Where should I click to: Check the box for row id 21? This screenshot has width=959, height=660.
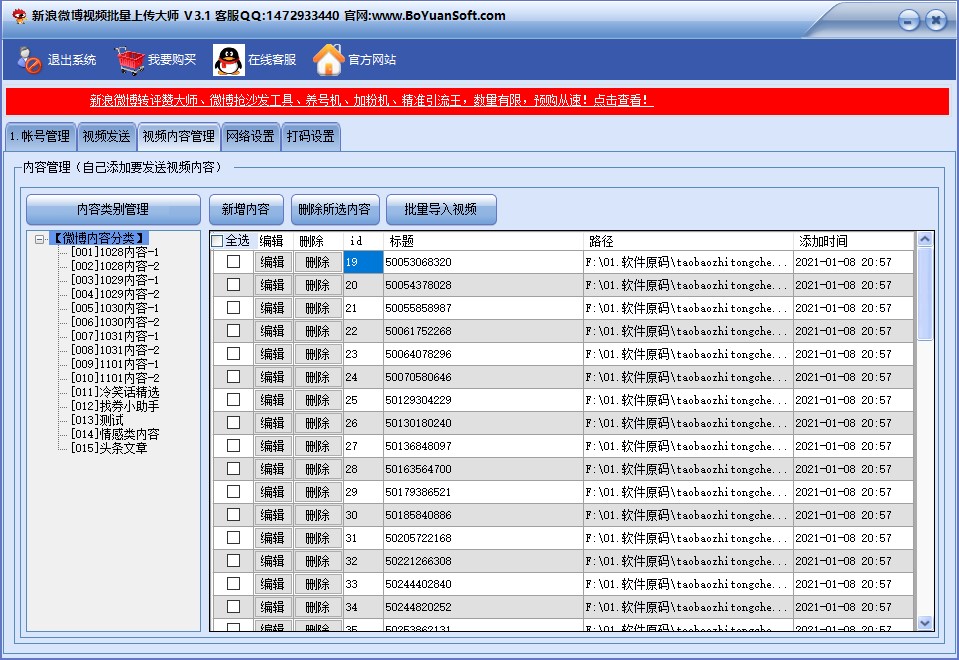[233, 308]
